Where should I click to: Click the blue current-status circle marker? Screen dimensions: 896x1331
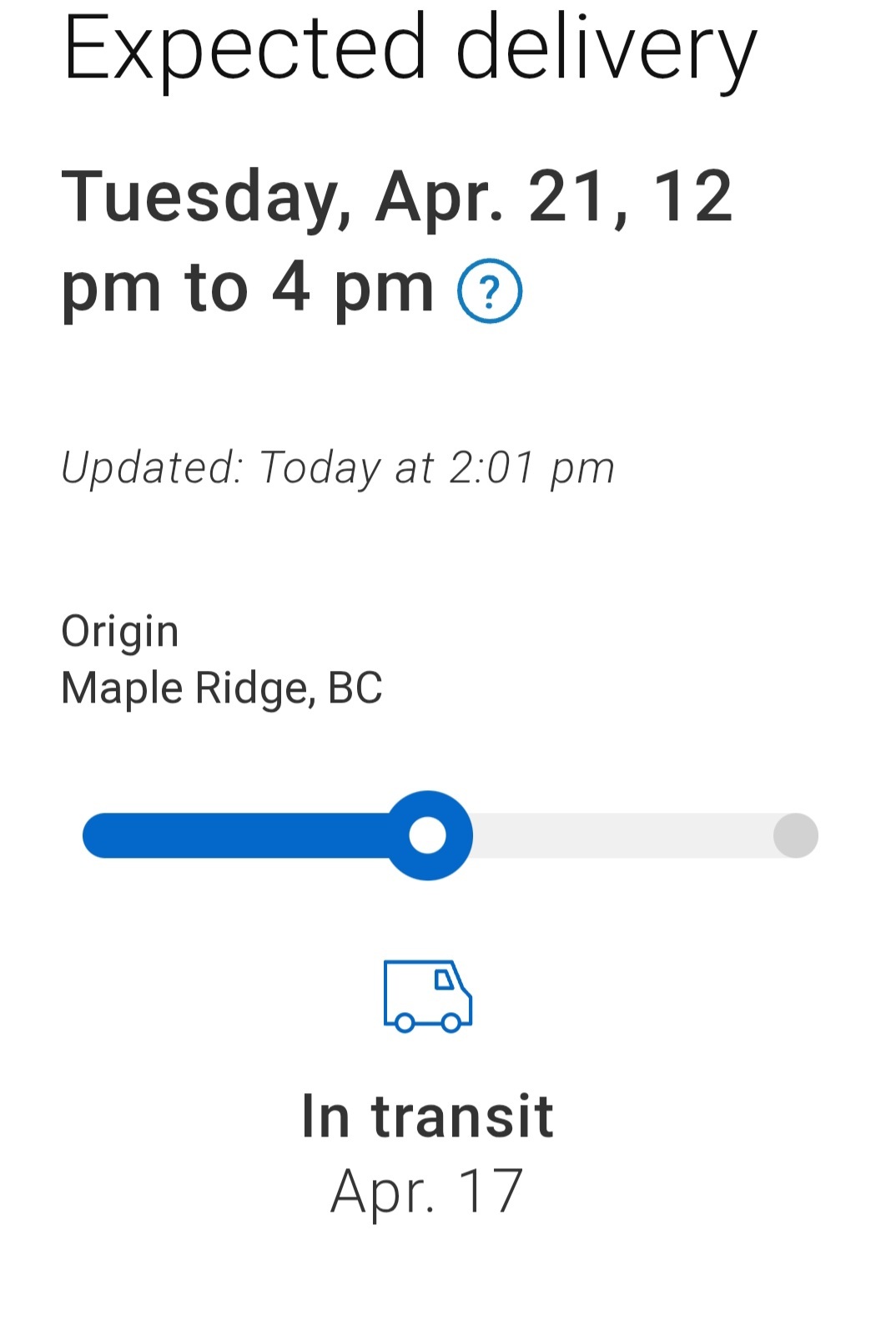coord(429,835)
